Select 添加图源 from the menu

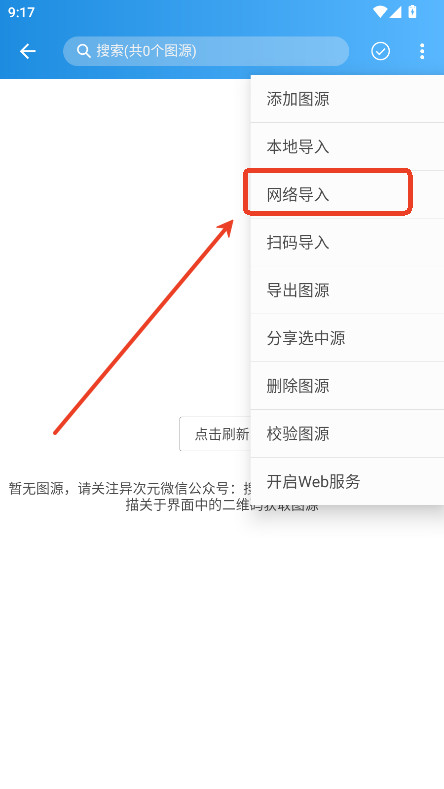tap(347, 99)
